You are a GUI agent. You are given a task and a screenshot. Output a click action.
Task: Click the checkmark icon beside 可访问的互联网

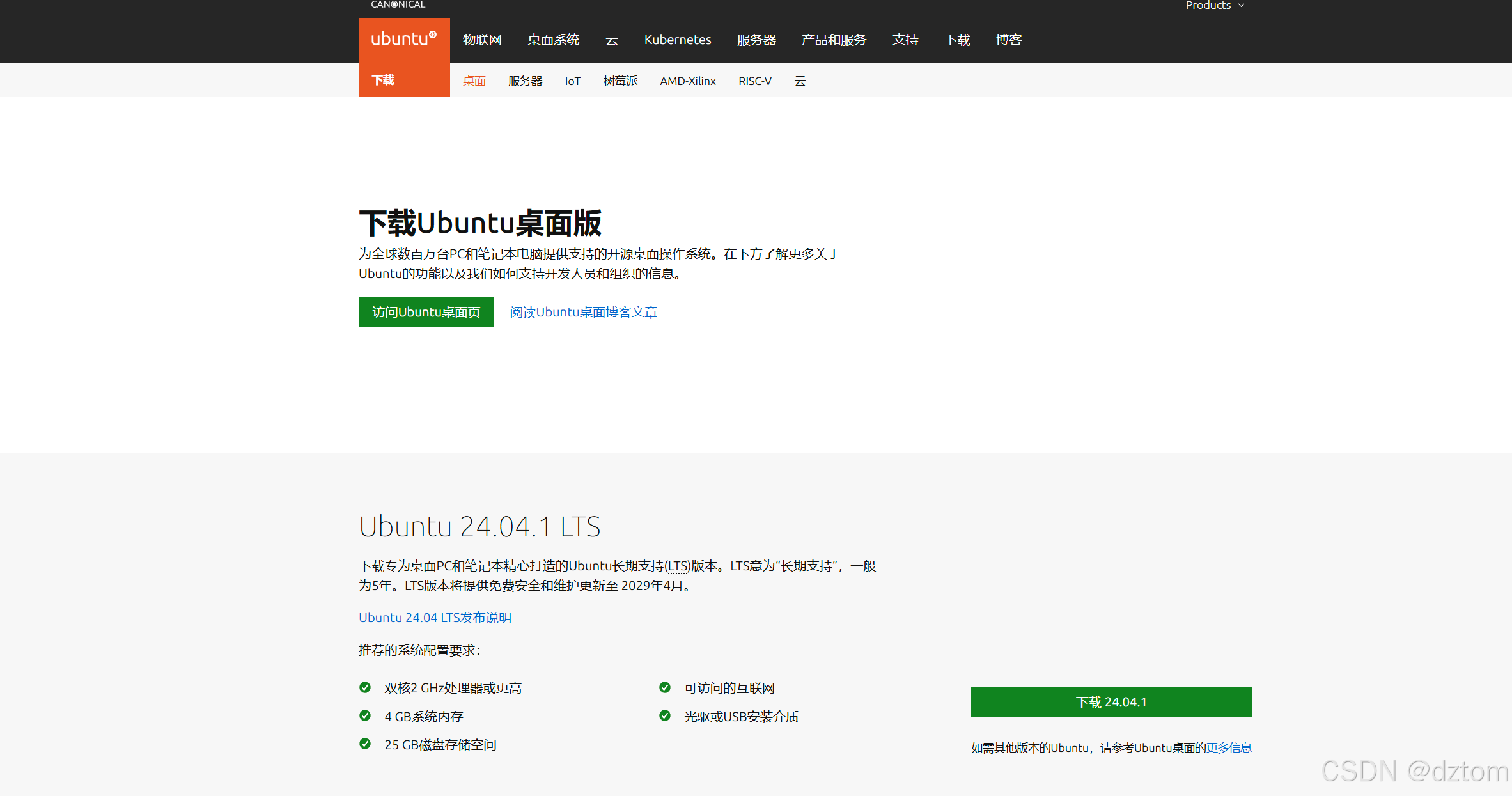[x=665, y=687]
